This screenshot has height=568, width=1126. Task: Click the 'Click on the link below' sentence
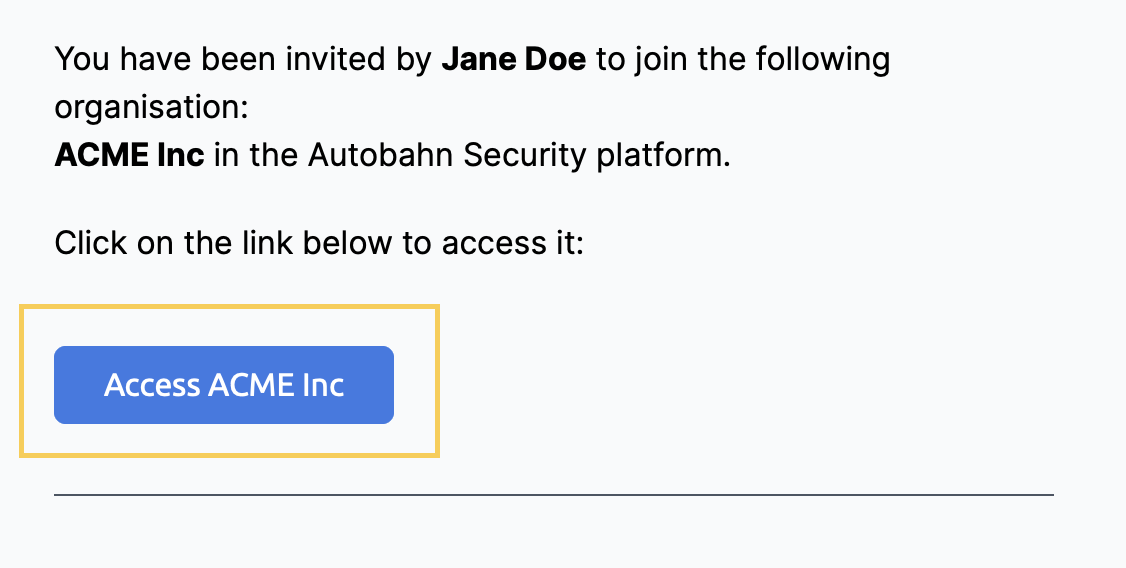pos(320,243)
